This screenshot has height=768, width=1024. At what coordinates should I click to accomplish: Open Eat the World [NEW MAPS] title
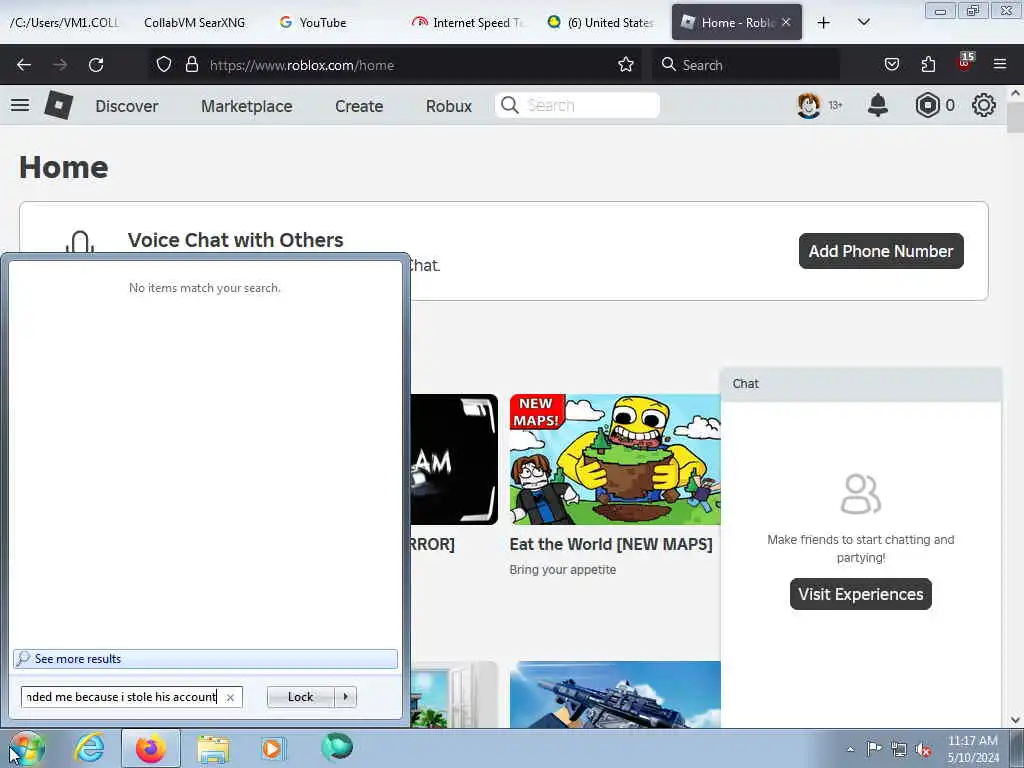(x=611, y=544)
